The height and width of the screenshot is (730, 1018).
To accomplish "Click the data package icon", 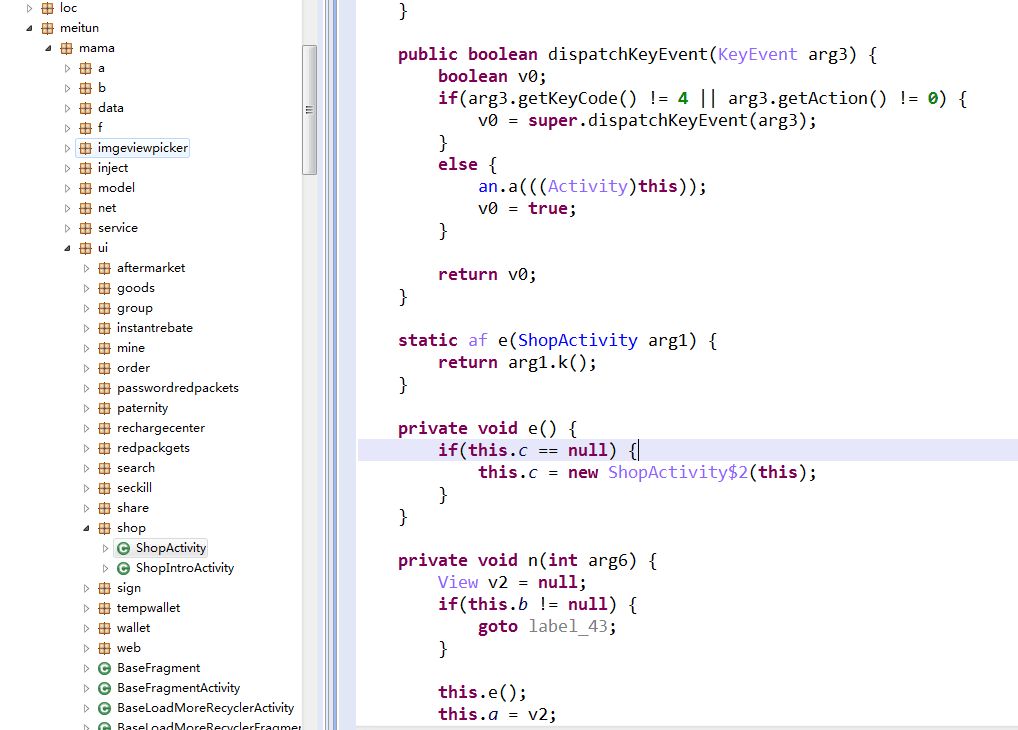I will coord(85,108).
